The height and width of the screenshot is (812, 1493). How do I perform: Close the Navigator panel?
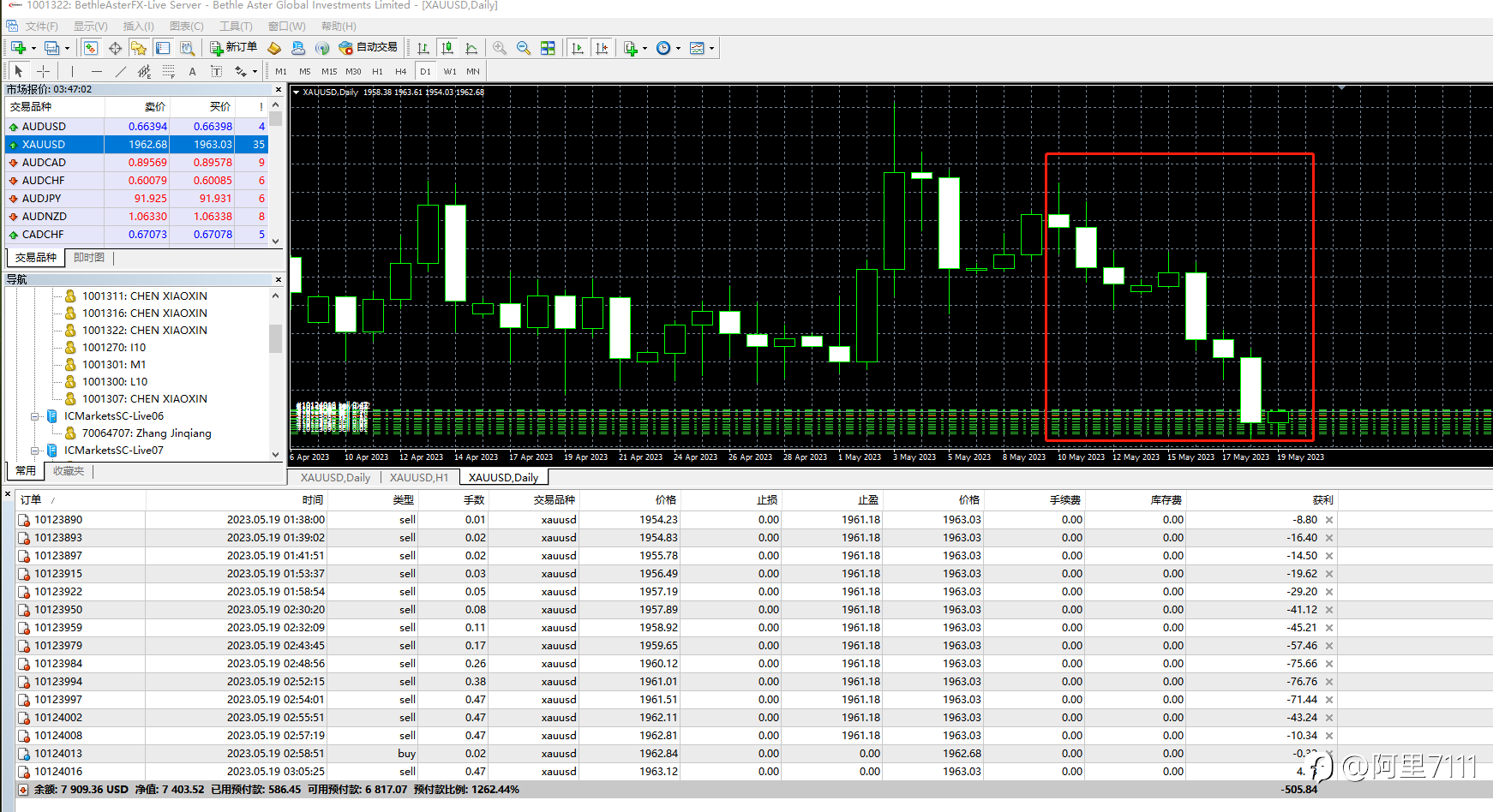[279, 279]
